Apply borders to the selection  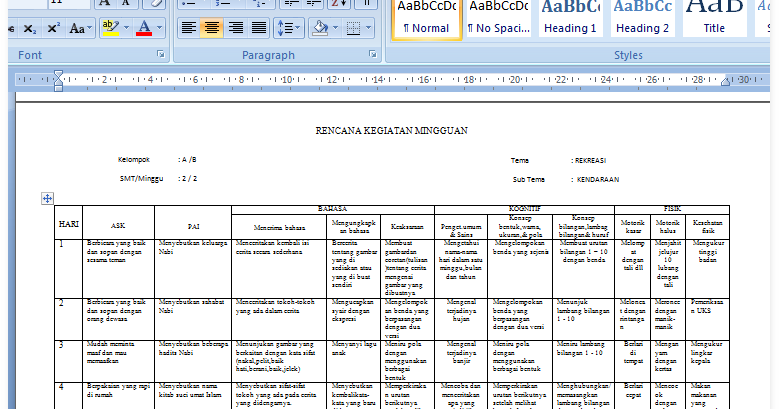coord(353,28)
